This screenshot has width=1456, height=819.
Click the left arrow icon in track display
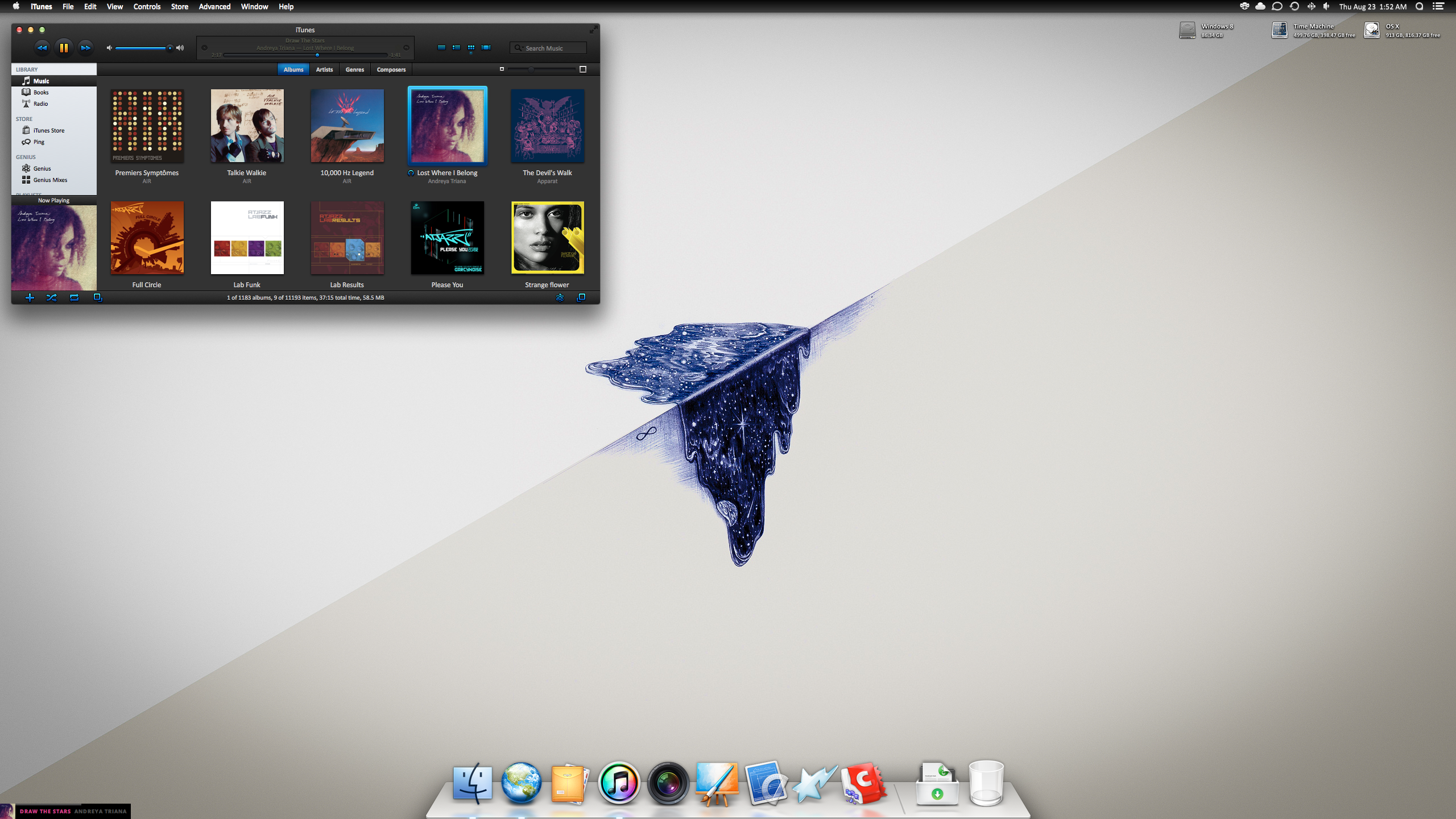204,48
